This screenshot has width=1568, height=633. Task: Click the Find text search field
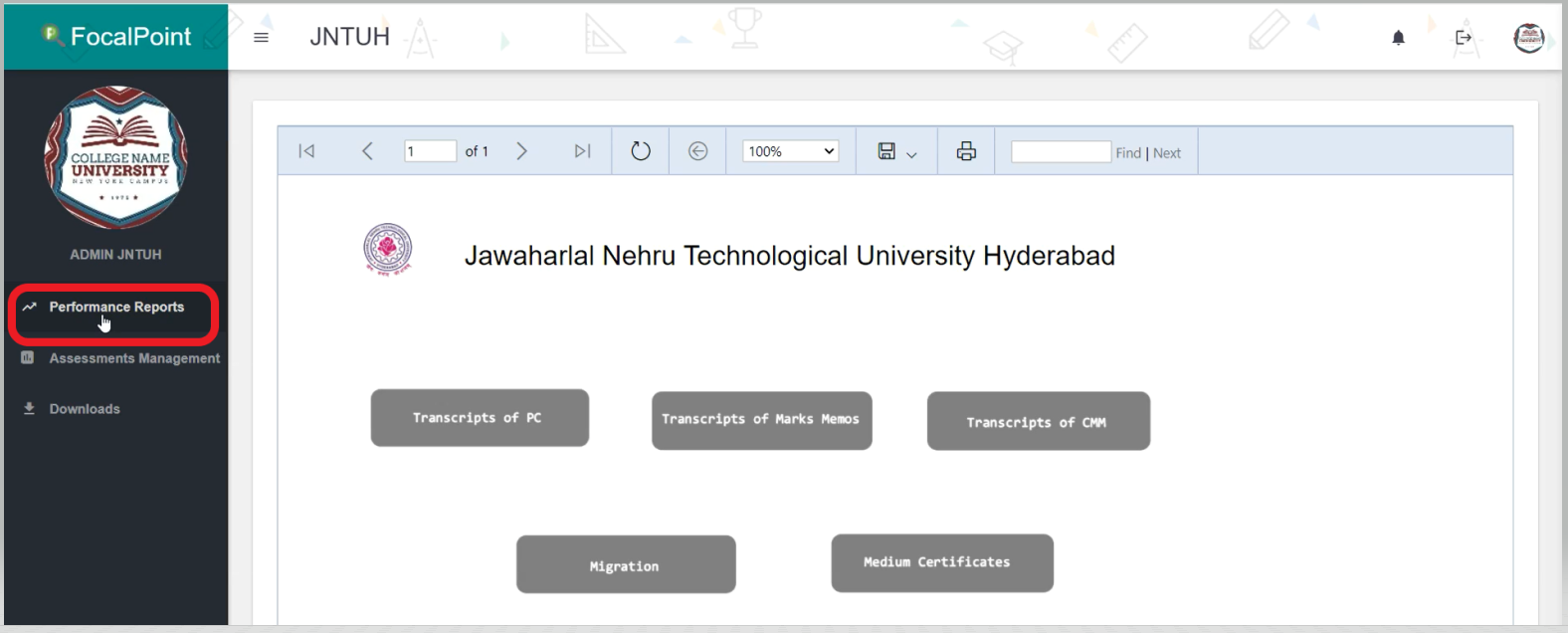pos(1061,152)
